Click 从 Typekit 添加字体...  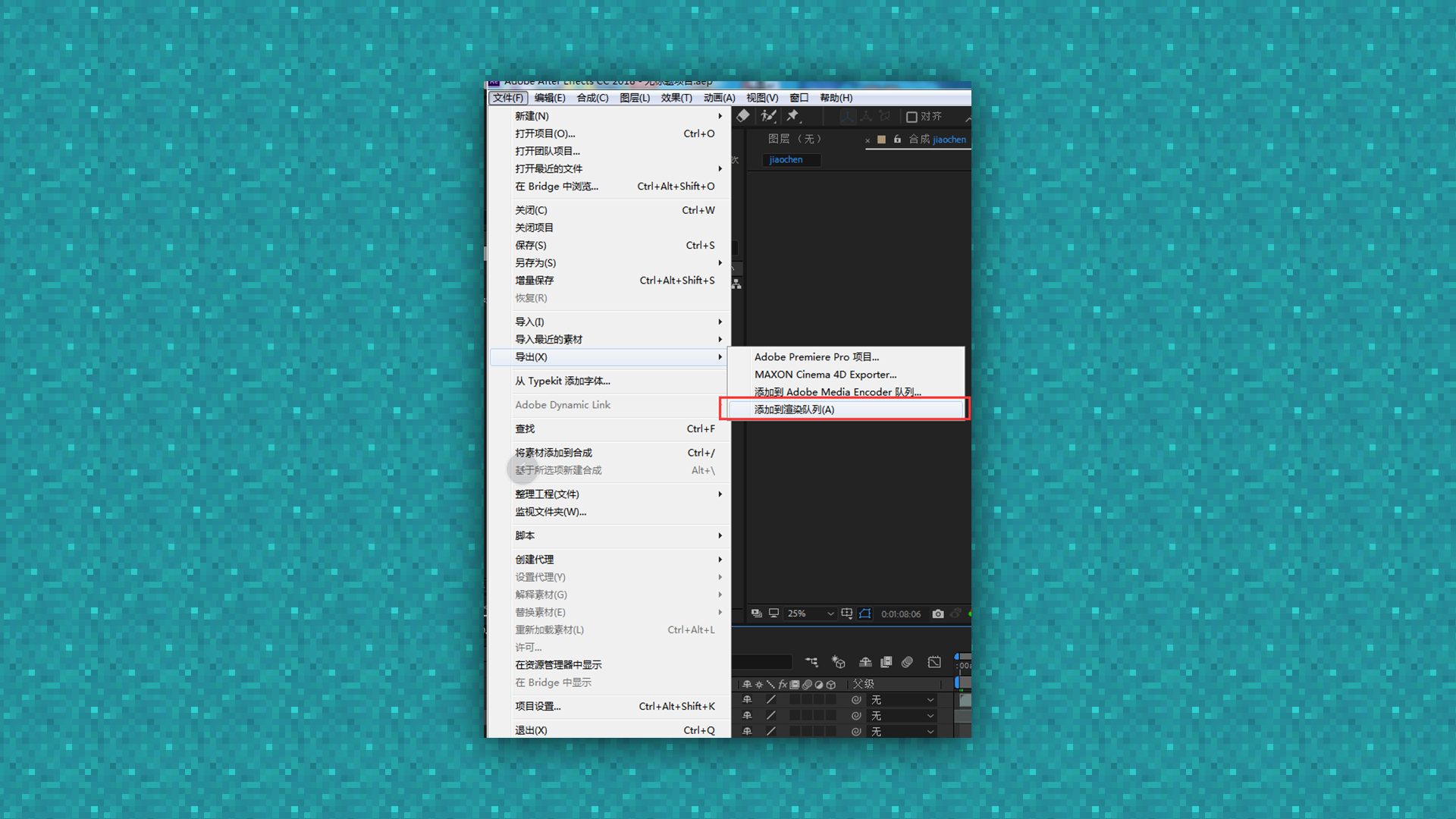tap(610, 381)
